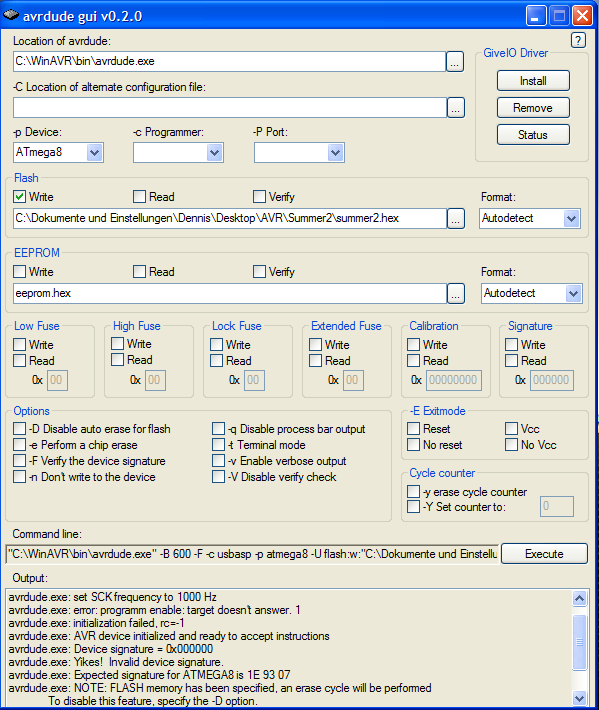
Task: Click the Signature hex value field
Action: [552, 380]
